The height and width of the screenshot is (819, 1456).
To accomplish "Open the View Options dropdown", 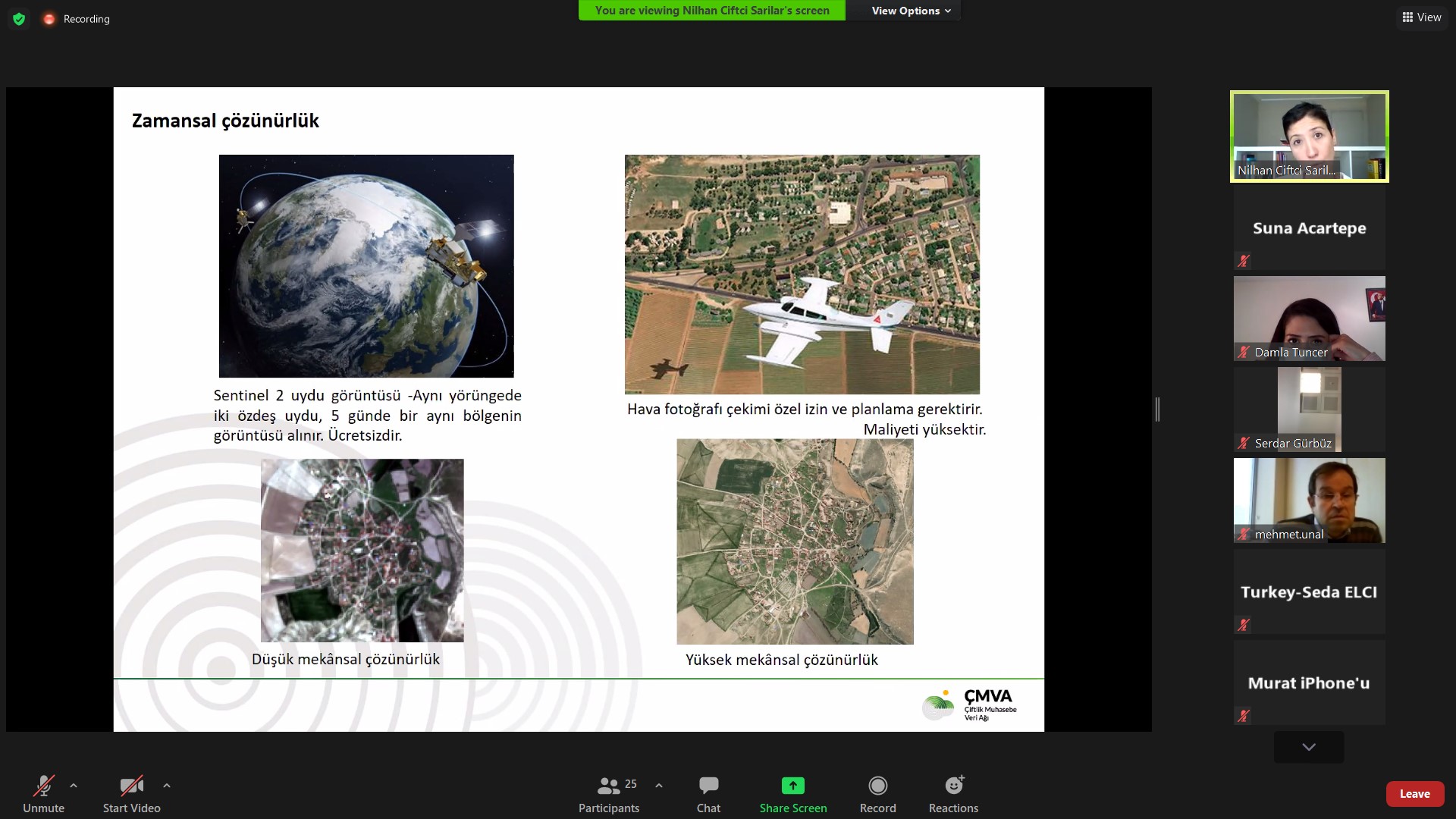I will tap(911, 11).
